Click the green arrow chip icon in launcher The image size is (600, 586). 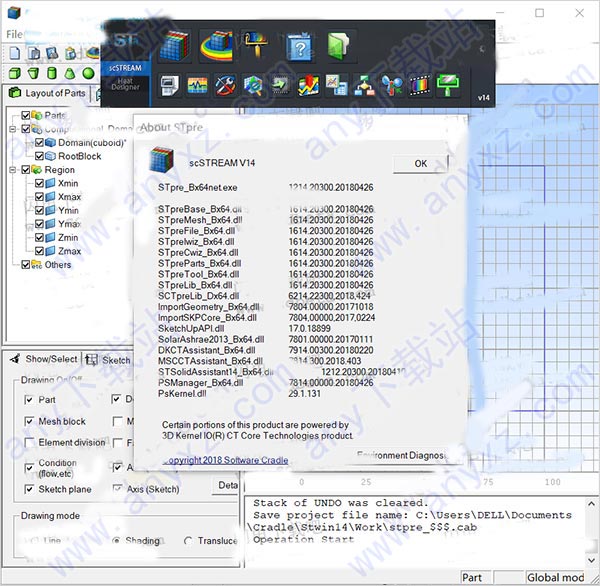point(280,85)
